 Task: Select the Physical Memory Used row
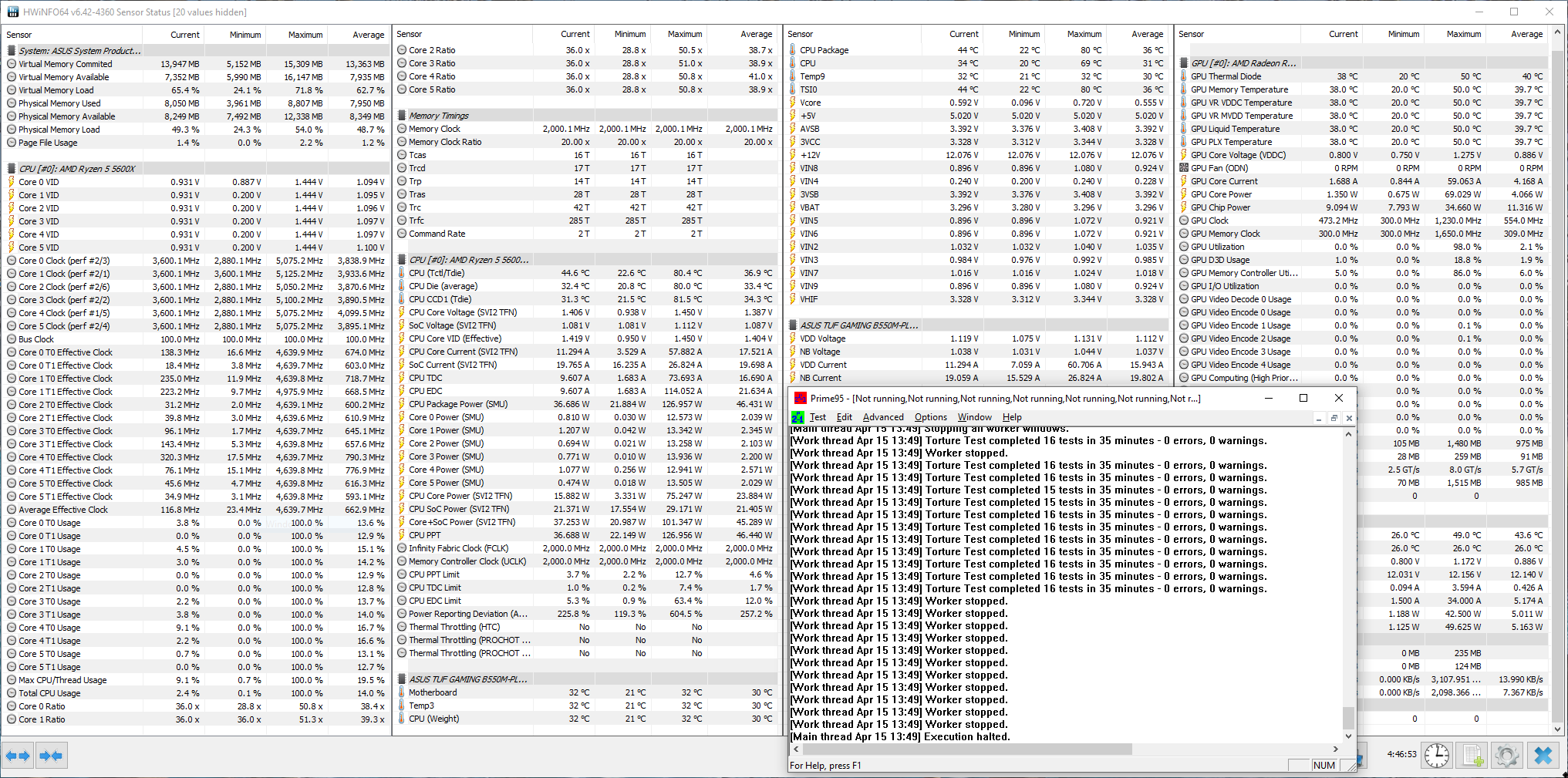[195, 103]
